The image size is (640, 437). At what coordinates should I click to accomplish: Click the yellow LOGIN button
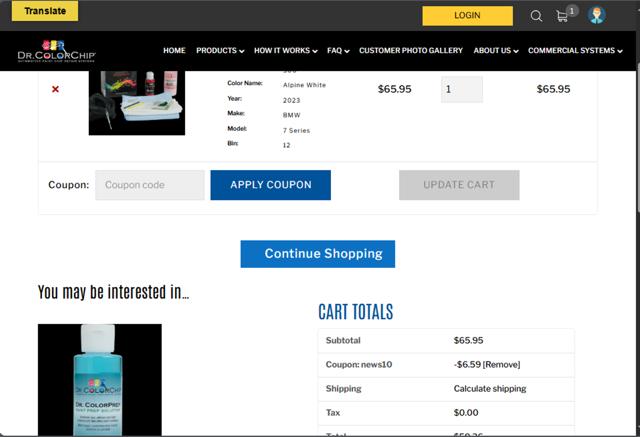coord(467,16)
